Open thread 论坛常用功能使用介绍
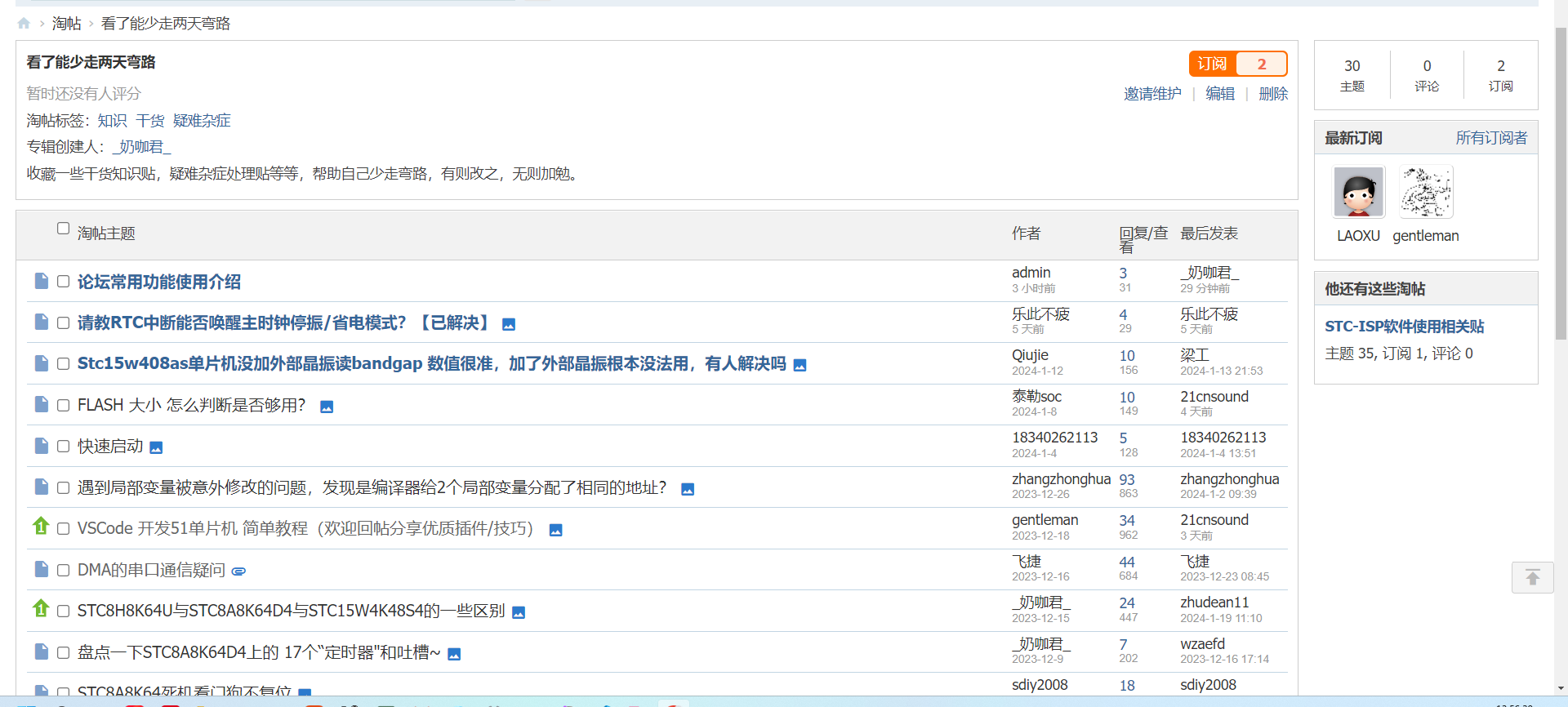 point(159,282)
